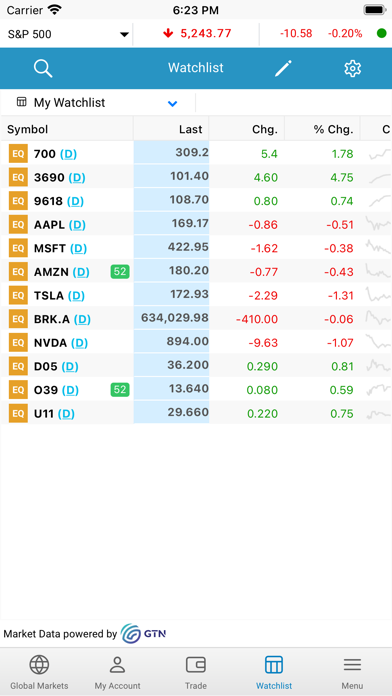Tap the red down arrow index indicator

168,34
